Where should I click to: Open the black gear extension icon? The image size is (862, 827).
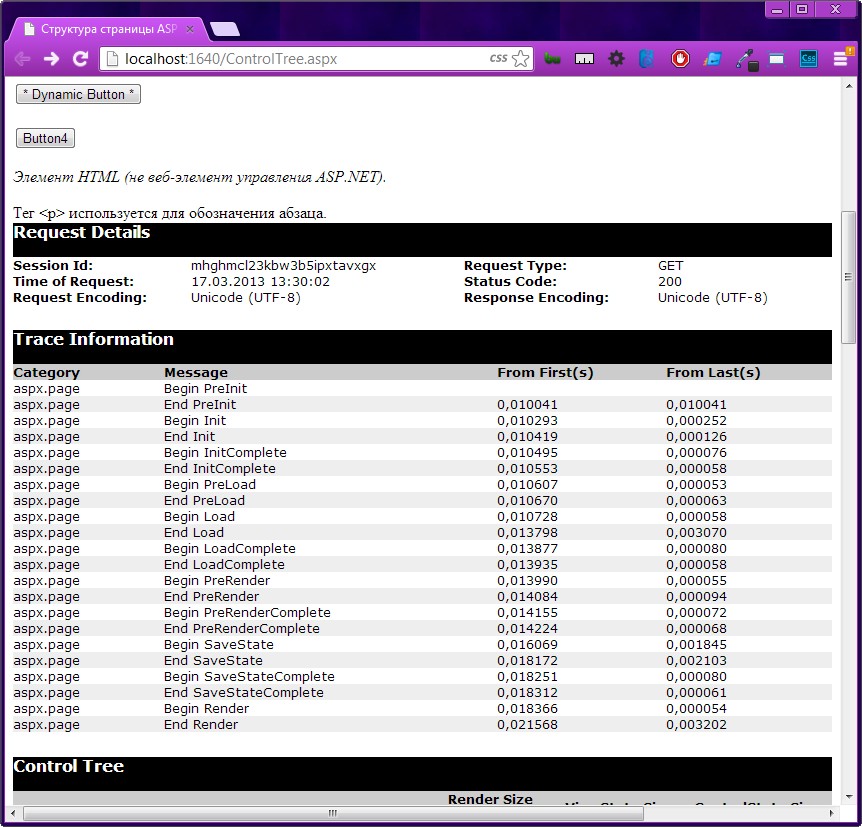[x=616, y=59]
